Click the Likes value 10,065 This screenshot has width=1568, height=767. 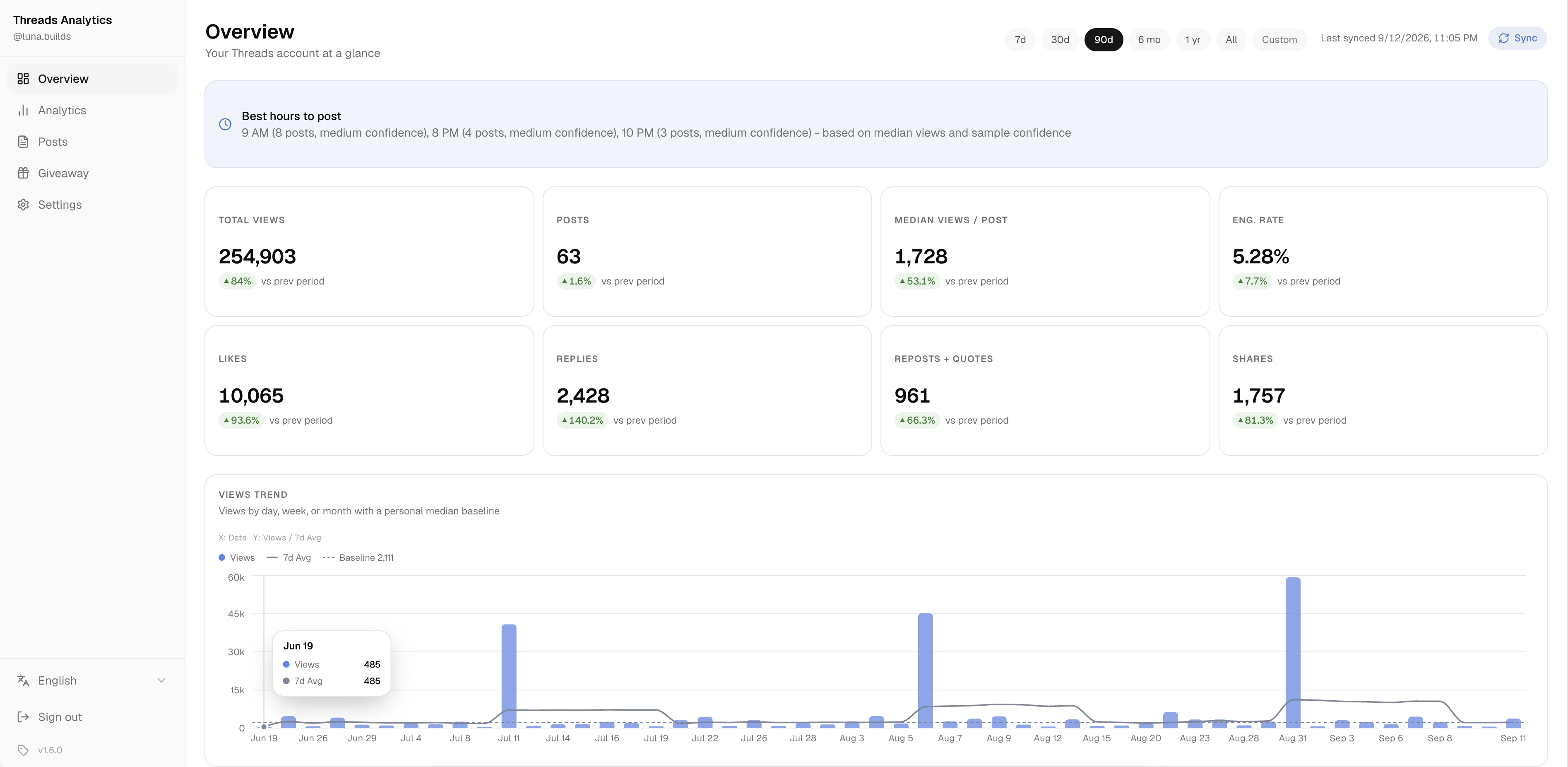pyautogui.click(x=251, y=396)
